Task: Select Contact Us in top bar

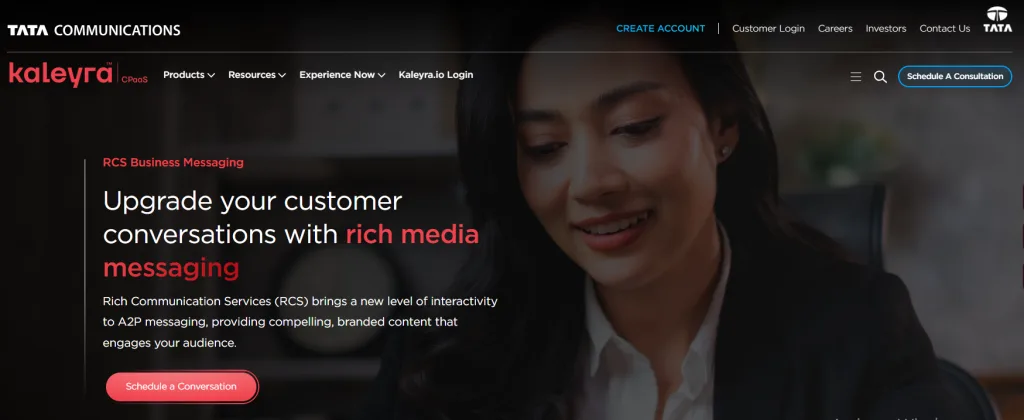Action: click(944, 29)
